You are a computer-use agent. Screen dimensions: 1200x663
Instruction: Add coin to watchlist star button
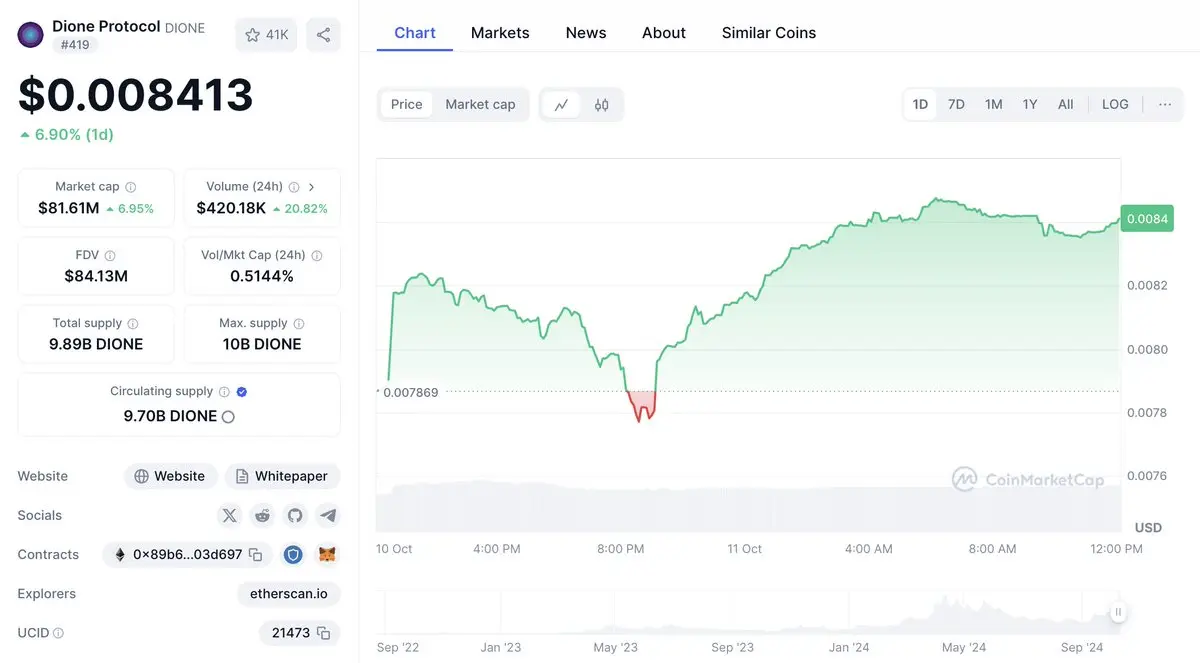[x=266, y=35]
